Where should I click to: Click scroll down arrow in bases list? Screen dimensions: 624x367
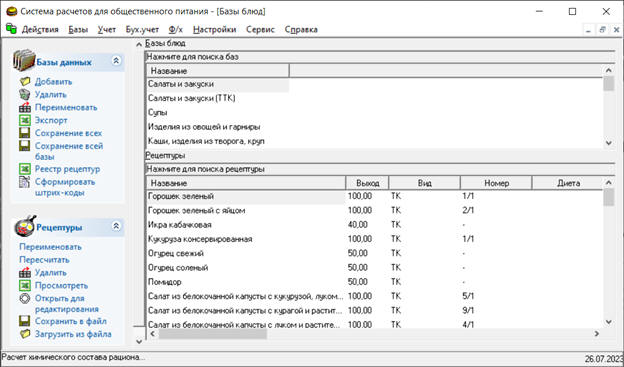tap(609, 143)
